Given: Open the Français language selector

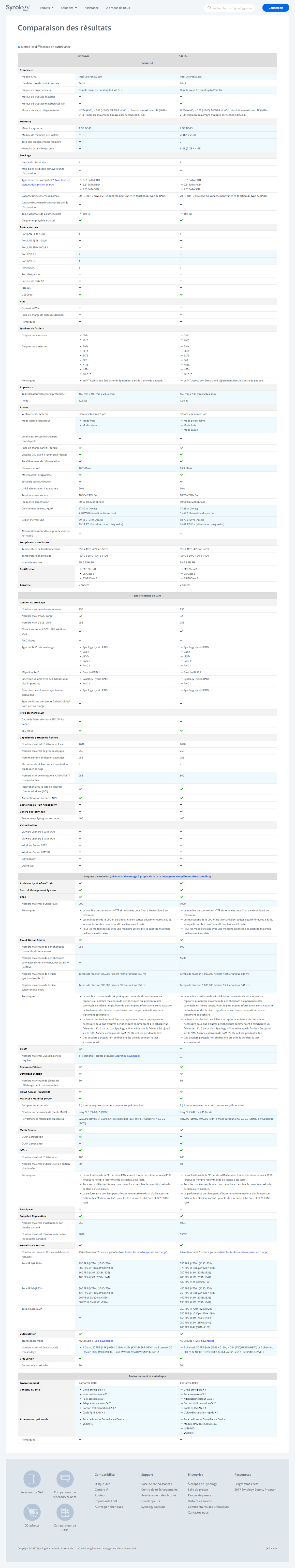Looking at the screenshot, I should (271, 1549).
